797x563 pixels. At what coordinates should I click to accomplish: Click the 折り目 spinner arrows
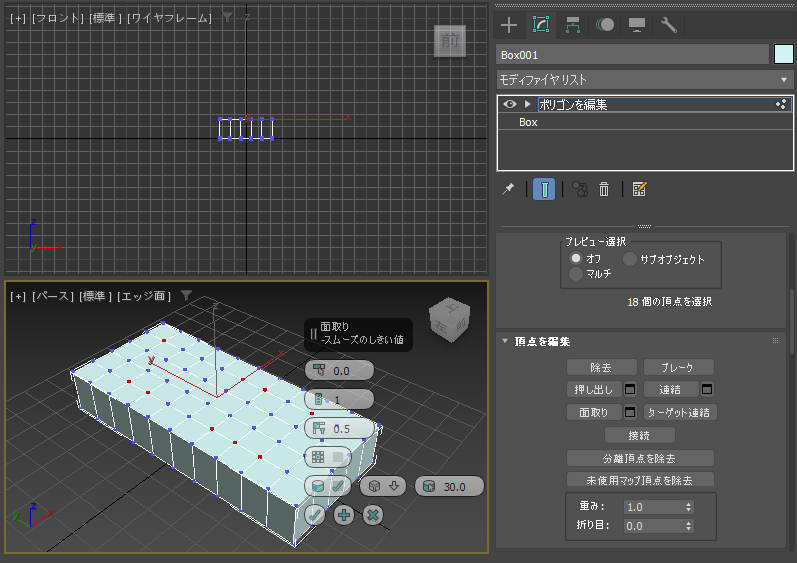pyautogui.click(x=688, y=525)
